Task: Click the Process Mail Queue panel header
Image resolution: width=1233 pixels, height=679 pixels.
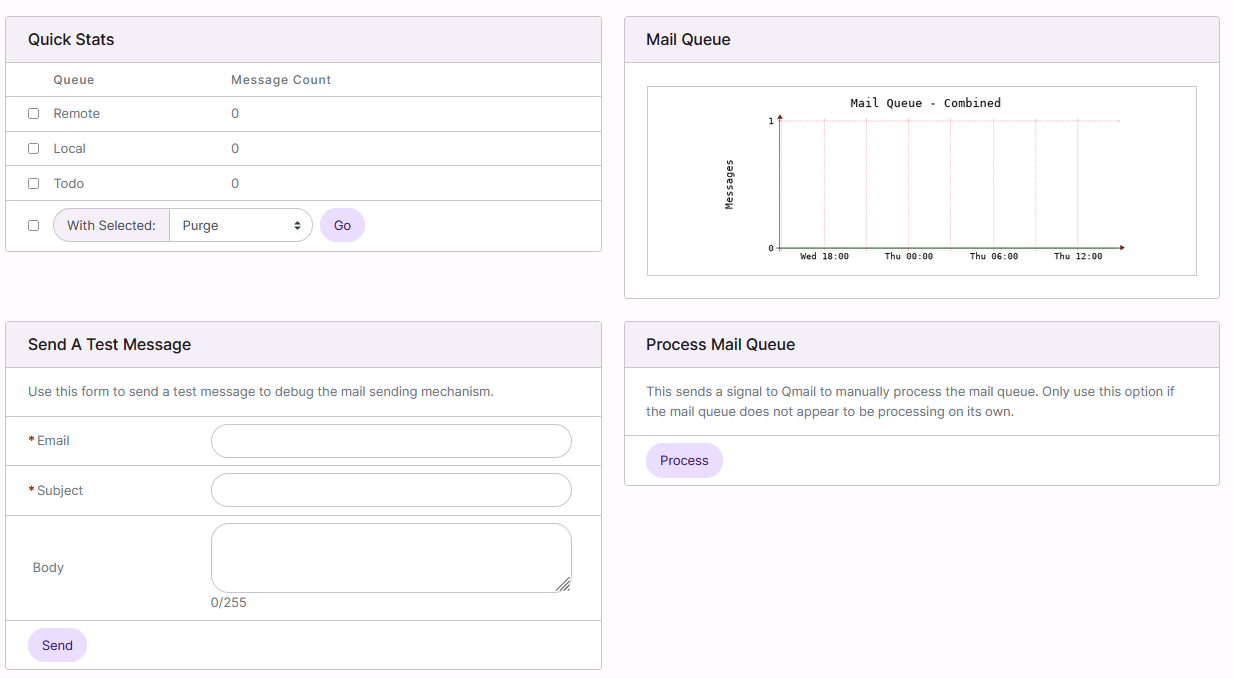Action: coord(720,344)
